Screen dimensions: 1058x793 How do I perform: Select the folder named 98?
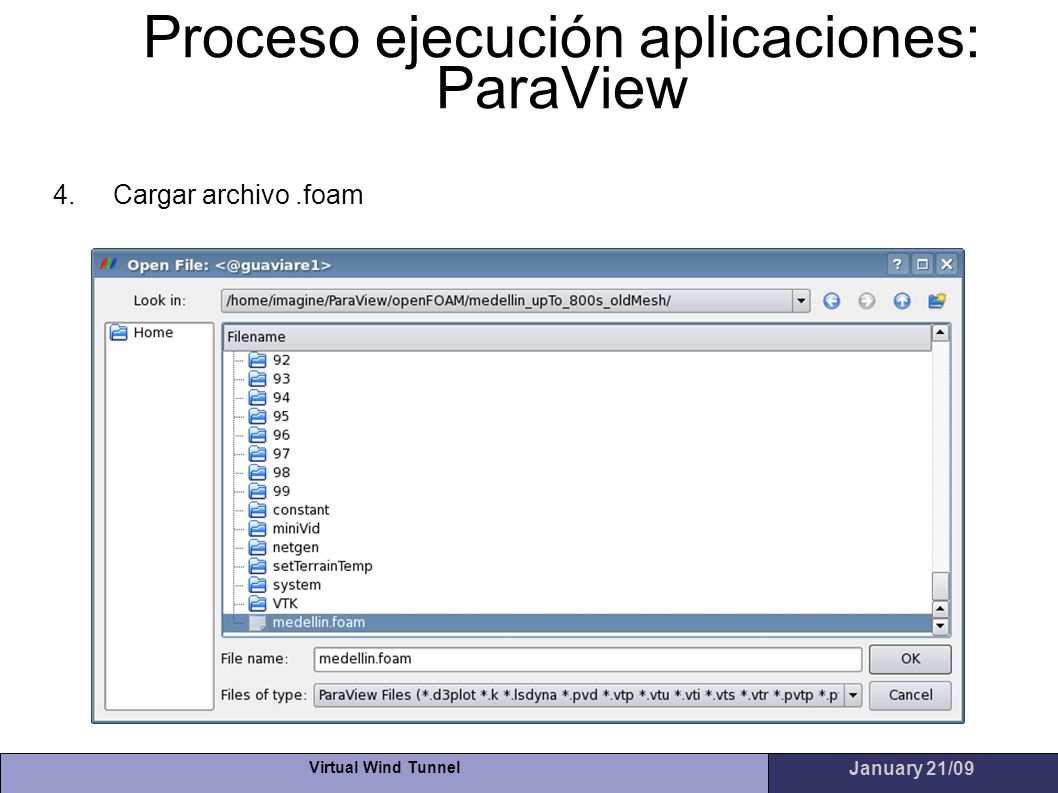click(x=281, y=473)
